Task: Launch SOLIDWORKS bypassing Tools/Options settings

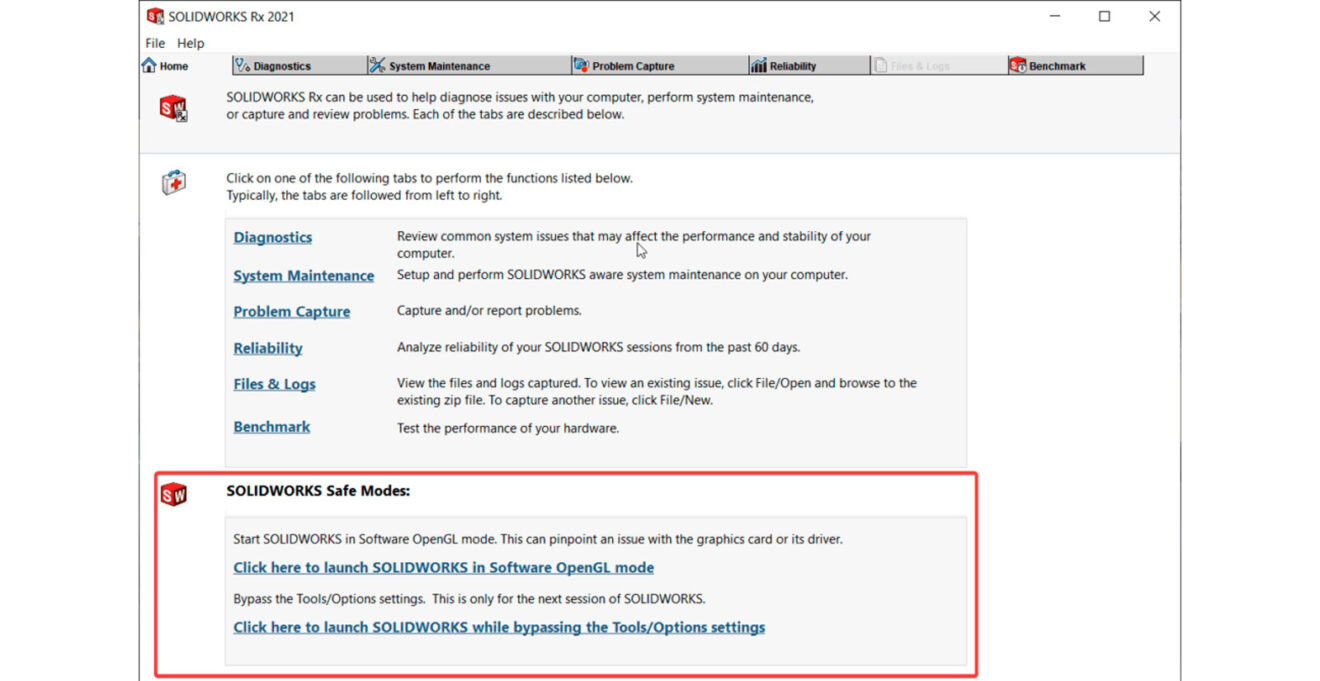Action: (498, 627)
